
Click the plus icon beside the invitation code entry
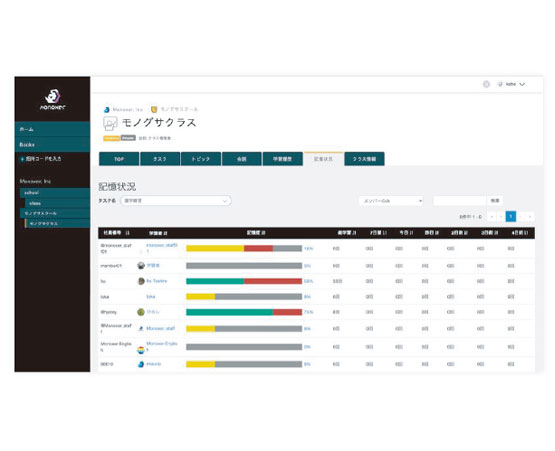coord(22,159)
